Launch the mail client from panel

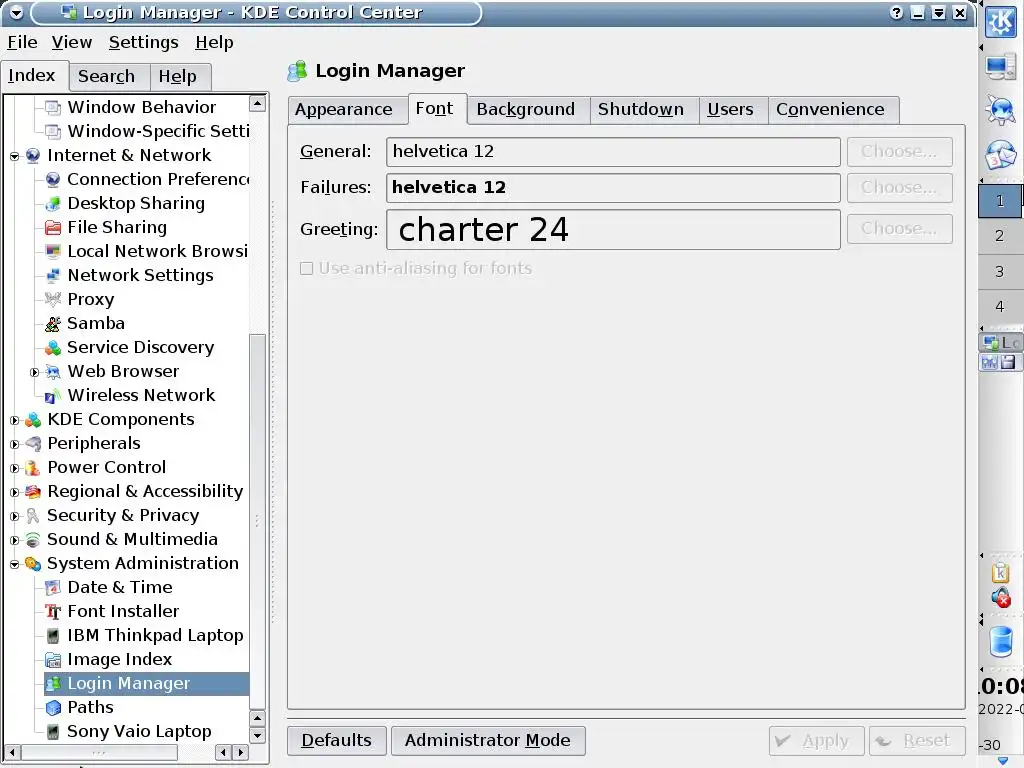pos(1000,155)
